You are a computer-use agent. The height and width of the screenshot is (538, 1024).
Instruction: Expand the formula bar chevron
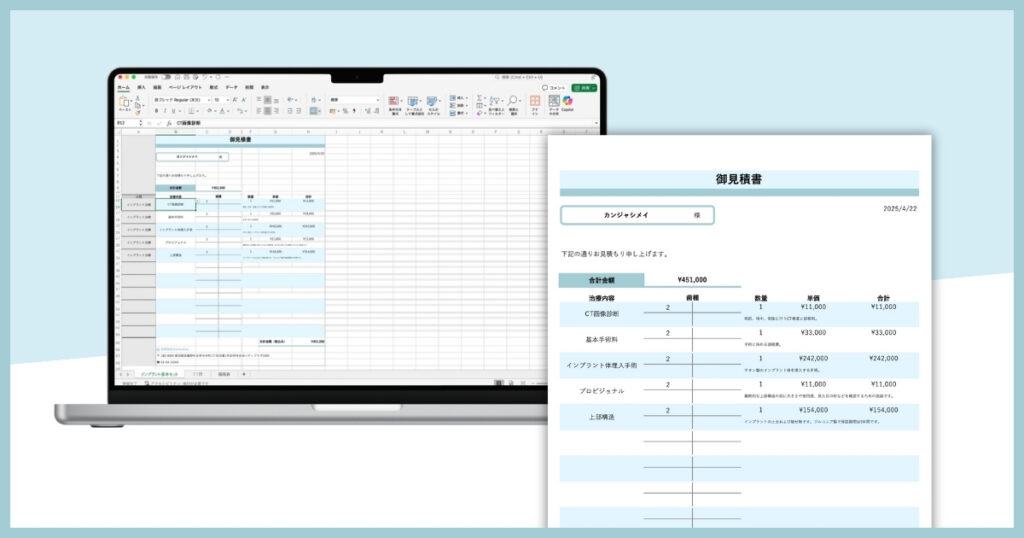(x=596, y=123)
